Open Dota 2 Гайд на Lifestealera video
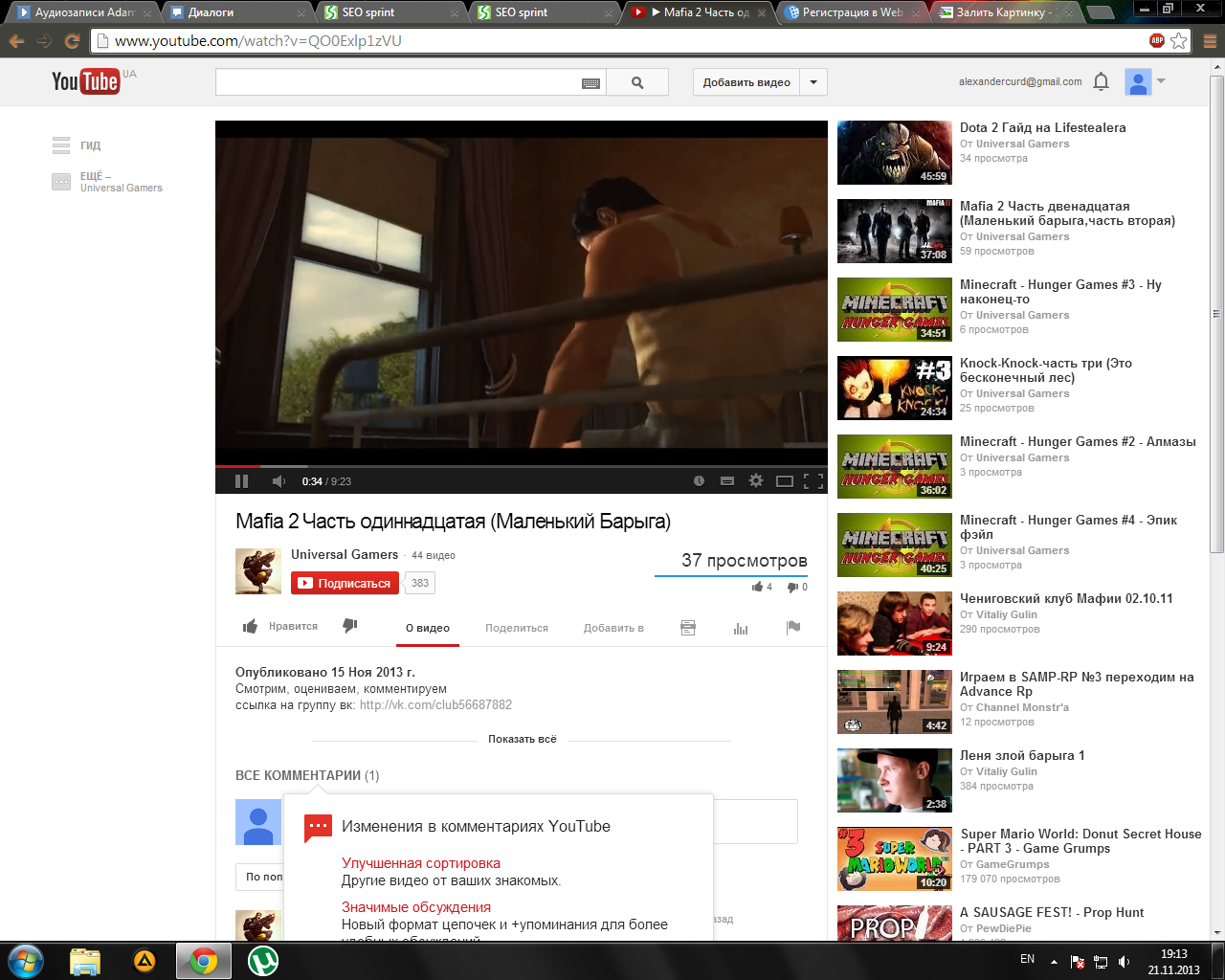 [1043, 127]
